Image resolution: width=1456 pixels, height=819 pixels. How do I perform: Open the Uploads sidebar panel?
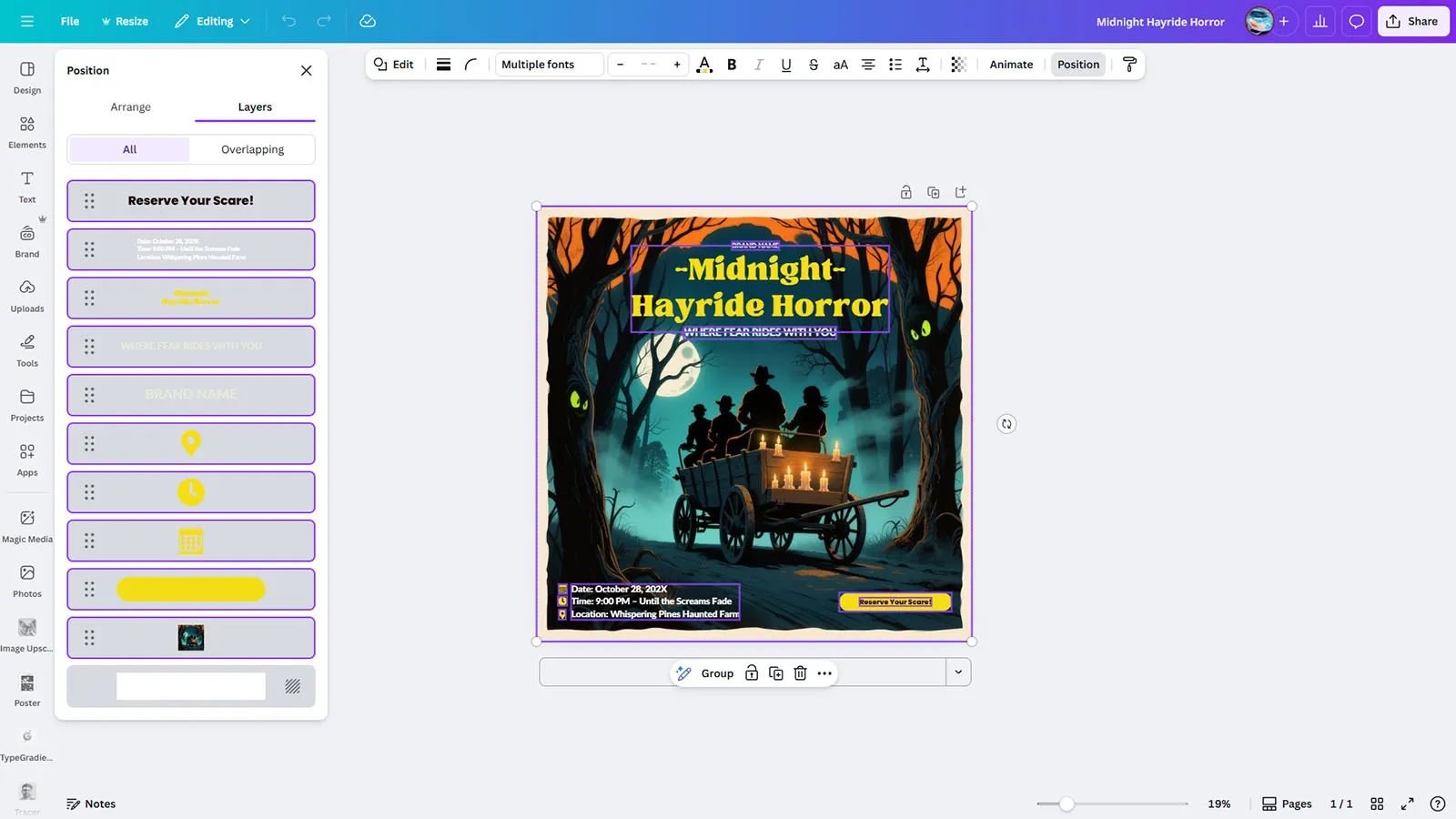[27, 296]
